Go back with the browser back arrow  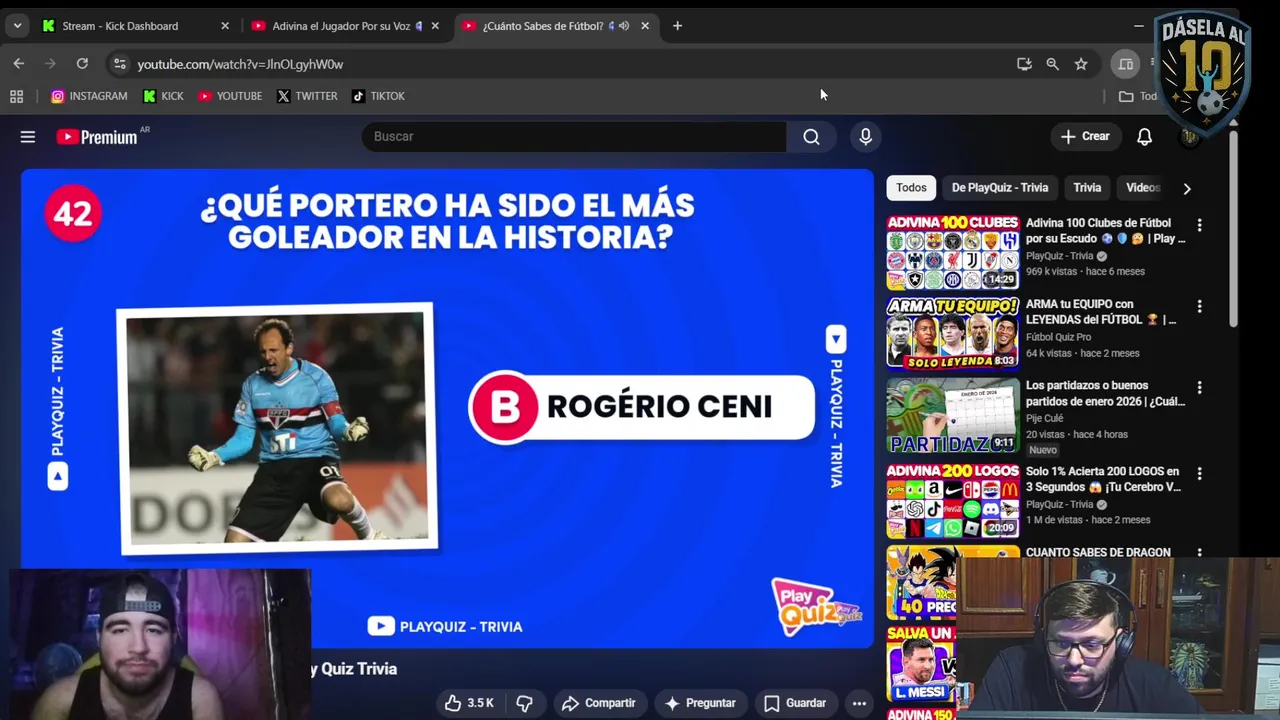(x=19, y=64)
